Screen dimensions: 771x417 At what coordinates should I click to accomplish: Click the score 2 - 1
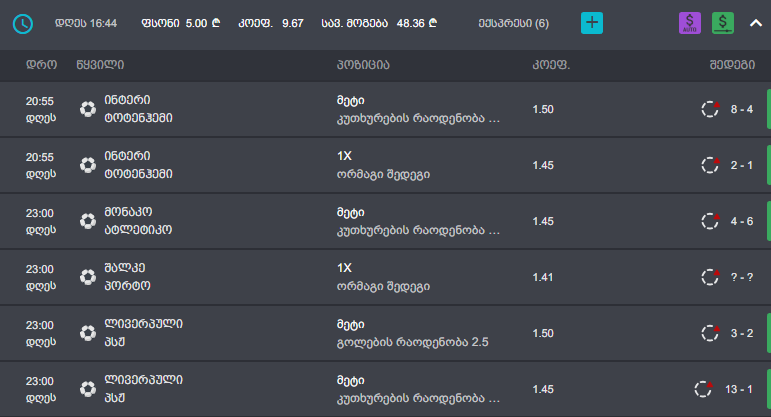pyautogui.click(x=741, y=165)
